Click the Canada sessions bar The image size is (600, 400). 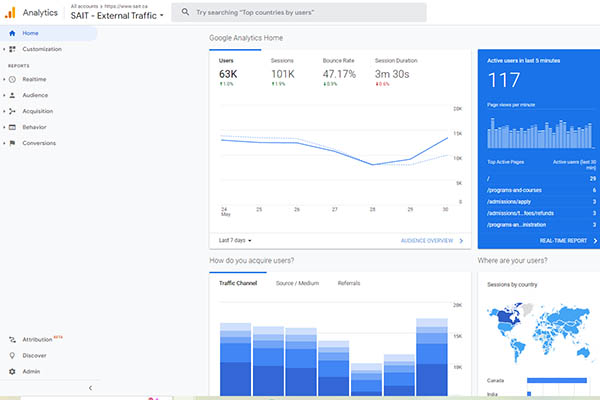coord(557,380)
